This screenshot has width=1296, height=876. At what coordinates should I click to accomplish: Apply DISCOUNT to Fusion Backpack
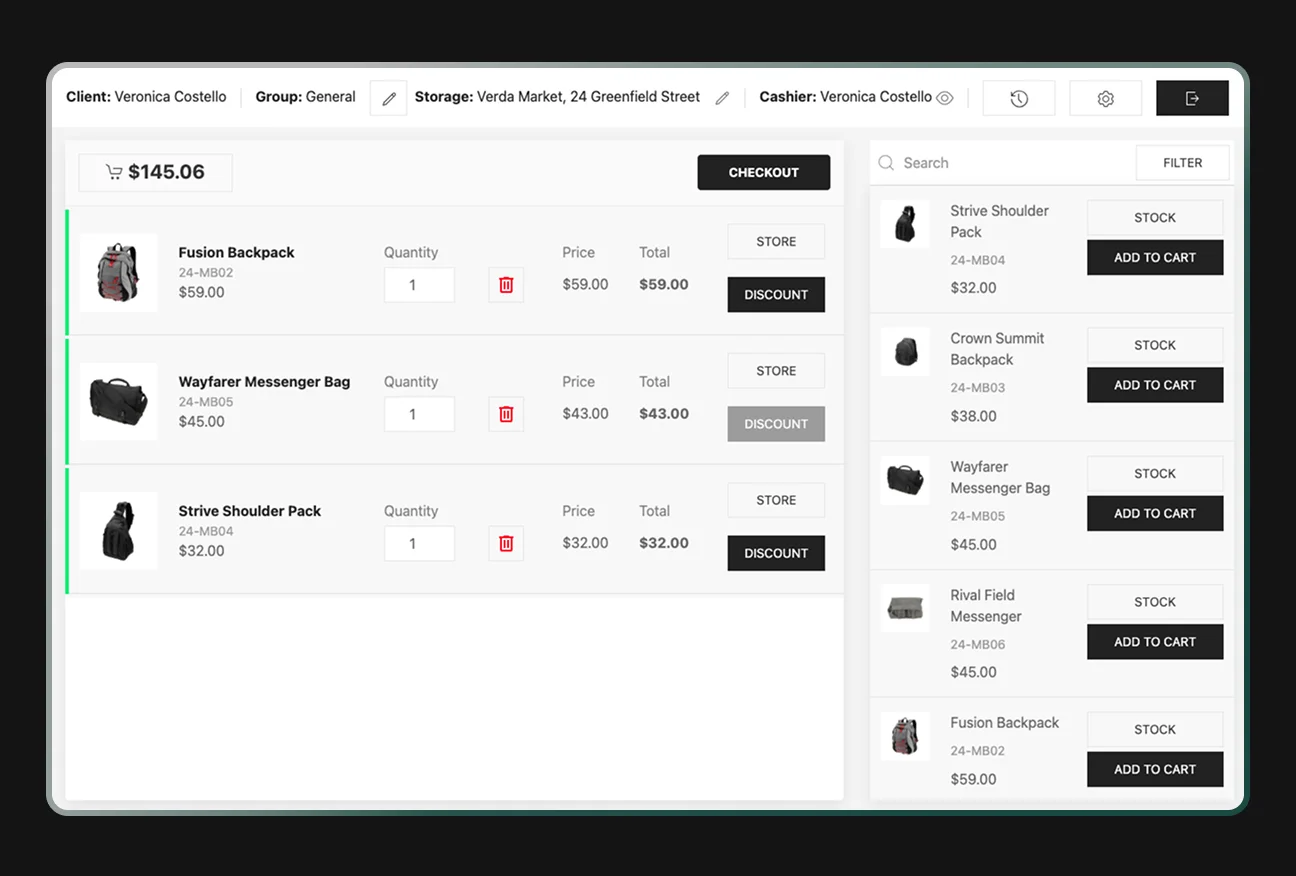click(776, 295)
